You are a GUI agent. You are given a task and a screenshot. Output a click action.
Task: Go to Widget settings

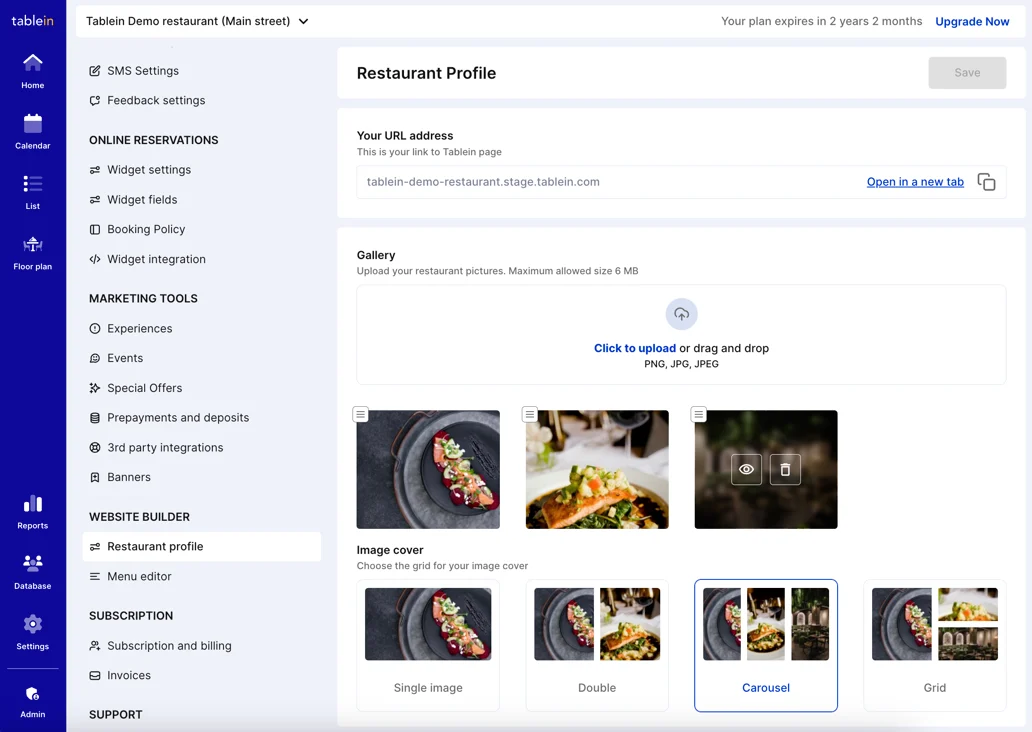point(149,170)
